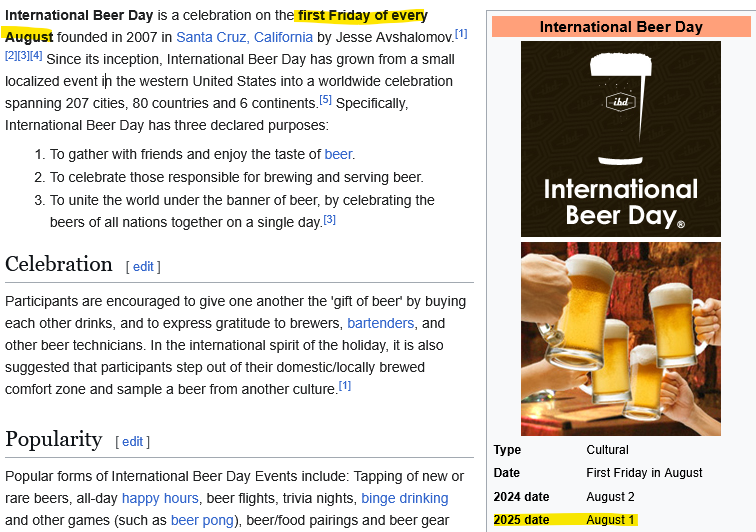
Task: Click the Celebration section heading
Action: pos(58,264)
